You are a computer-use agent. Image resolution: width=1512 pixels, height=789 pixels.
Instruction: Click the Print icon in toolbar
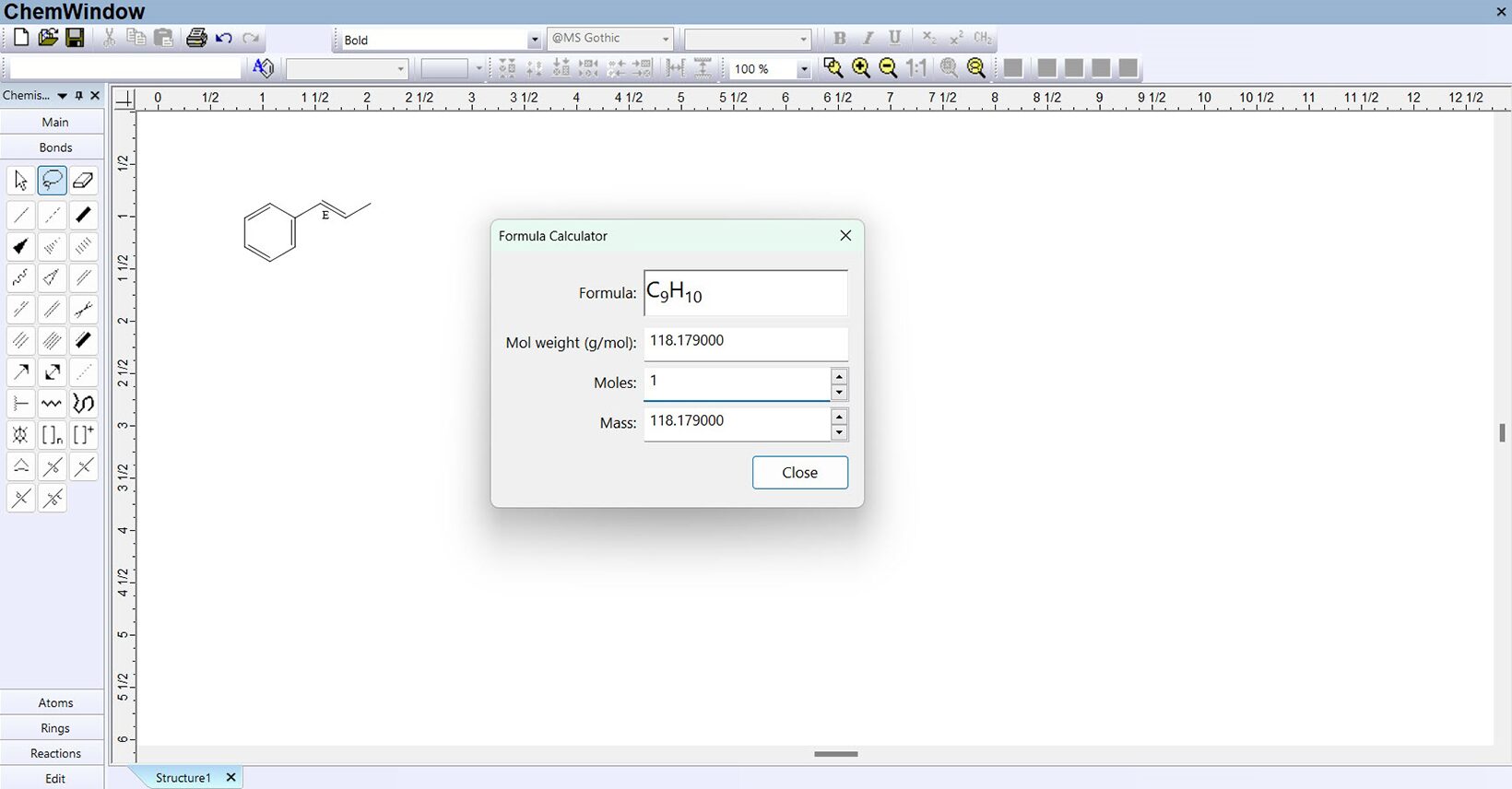tap(196, 38)
